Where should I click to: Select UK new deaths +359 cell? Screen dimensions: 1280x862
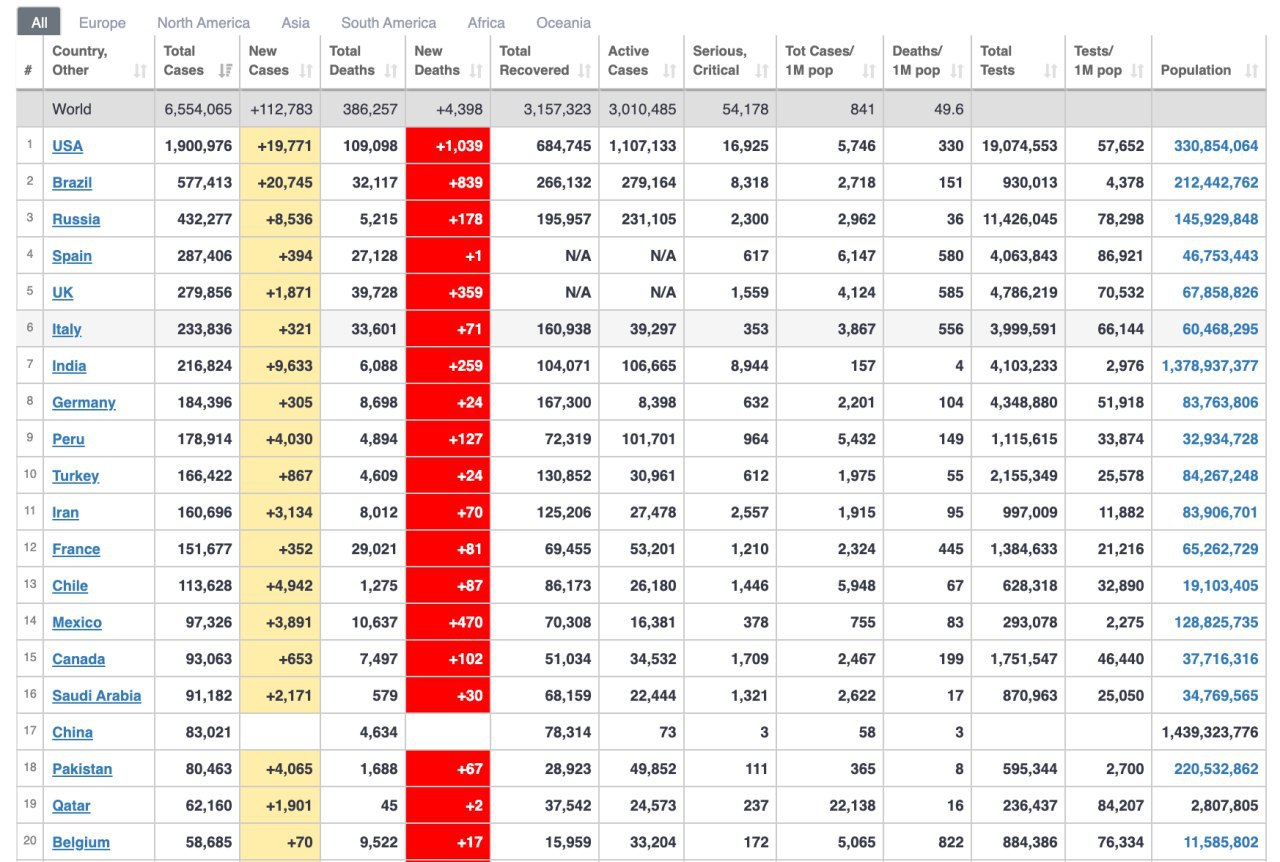tap(447, 293)
